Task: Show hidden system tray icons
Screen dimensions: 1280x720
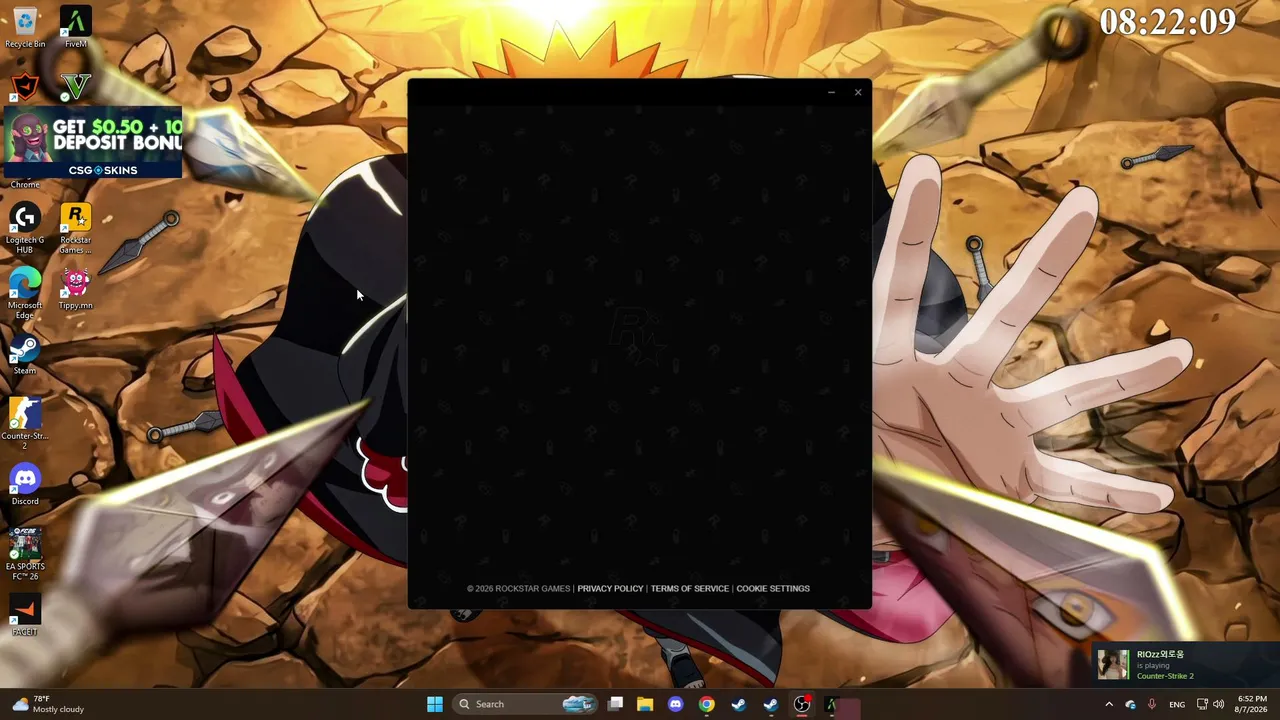Action: click(1108, 704)
